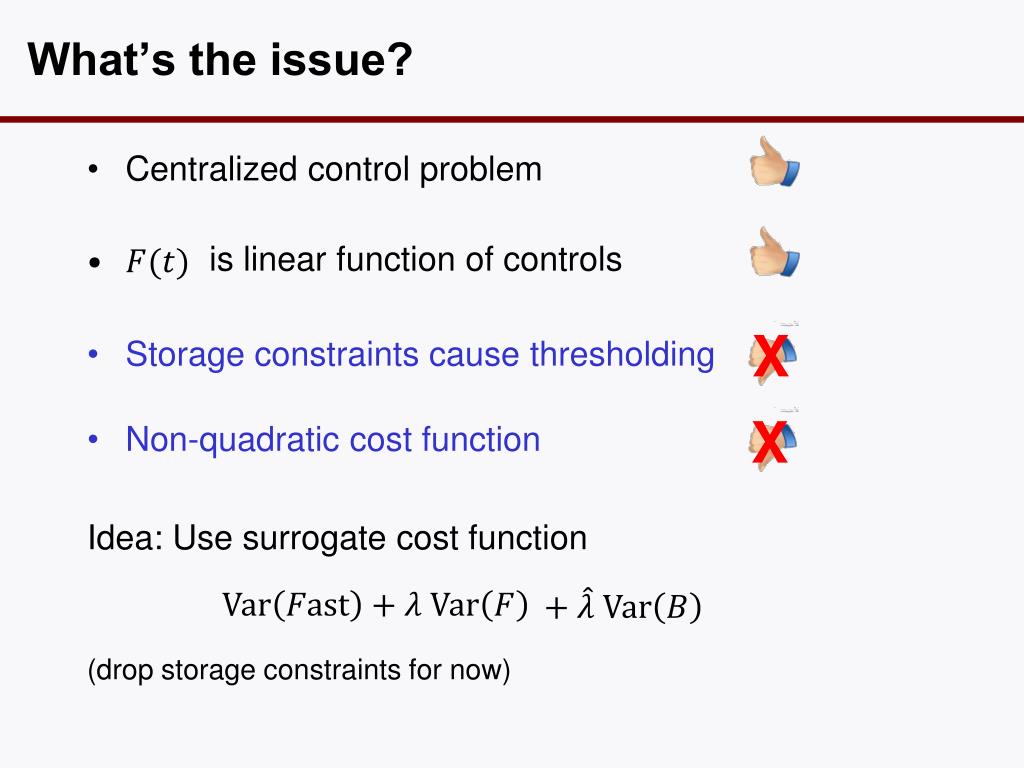The height and width of the screenshot is (768, 1024).
Task: Click the blue bullet before Storage constraints
Action: point(93,355)
